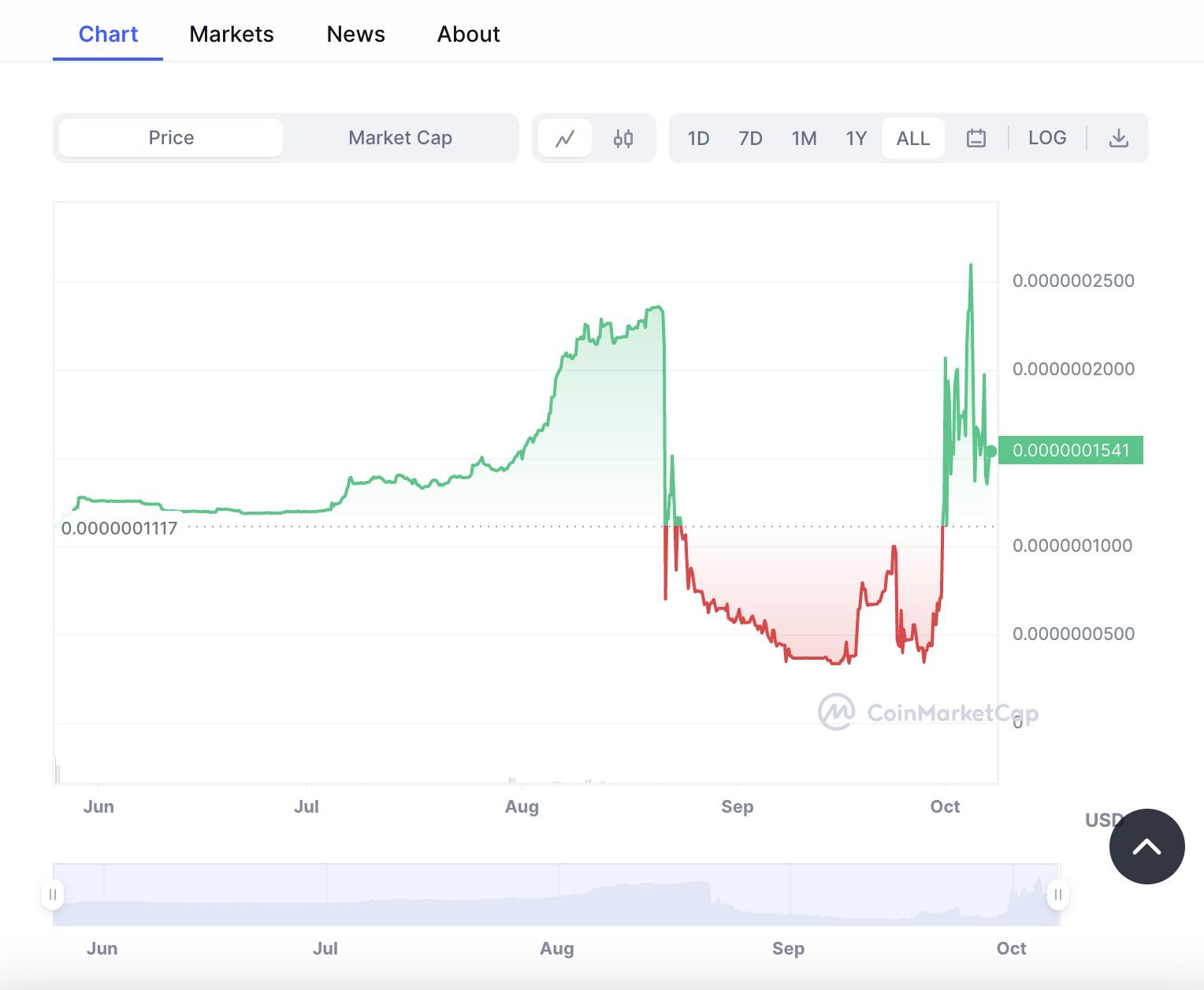Download chart data icon
This screenshot has width=1204, height=990.
click(x=1119, y=139)
